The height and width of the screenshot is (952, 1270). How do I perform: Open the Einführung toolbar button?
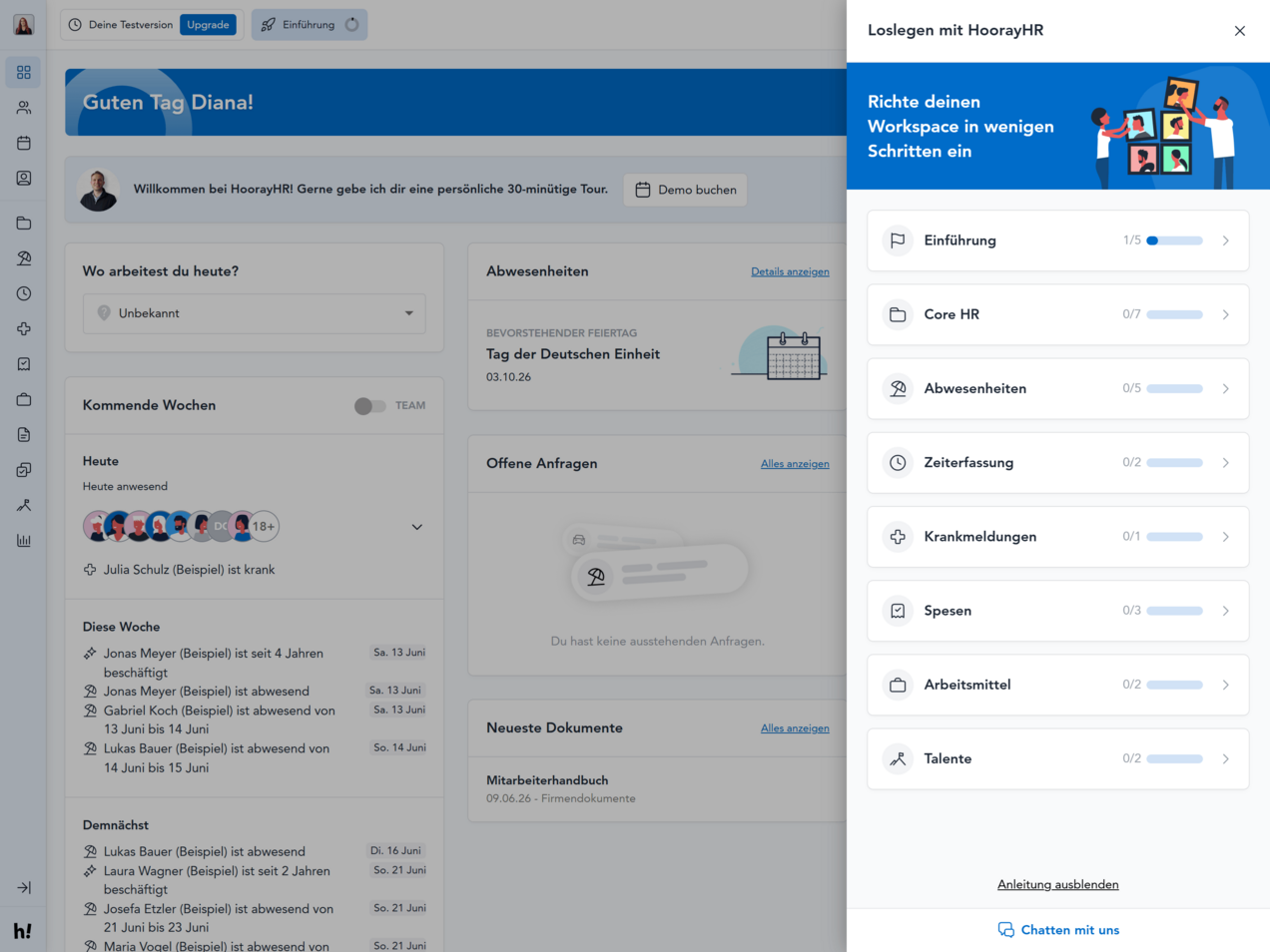tap(310, 25)
